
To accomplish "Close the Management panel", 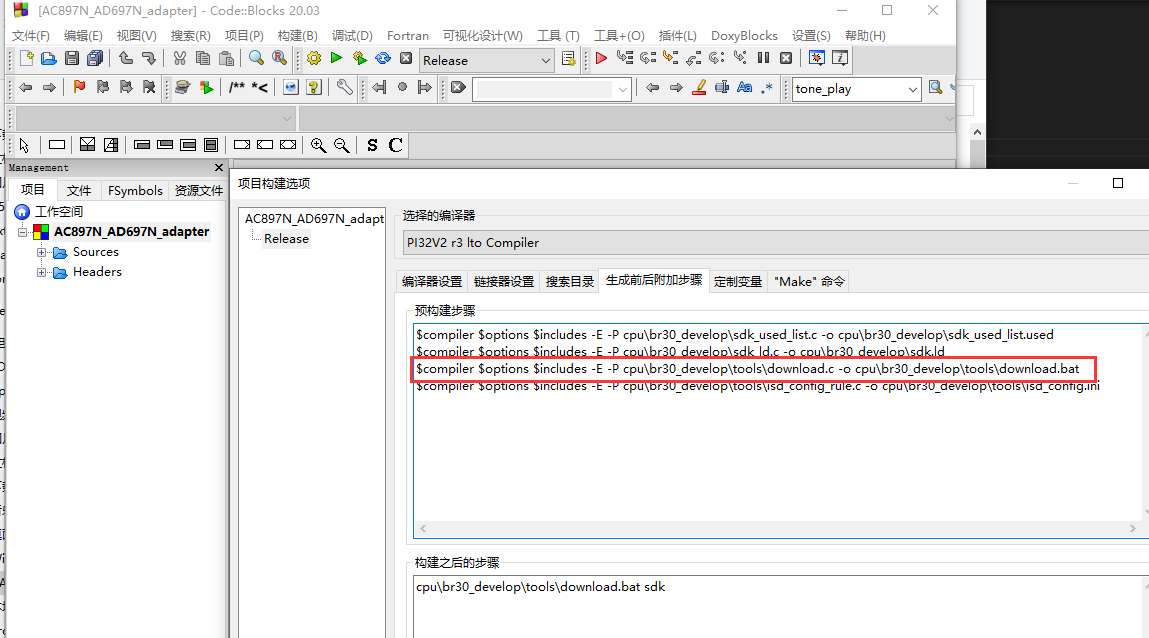I will [x=218, y=168].
